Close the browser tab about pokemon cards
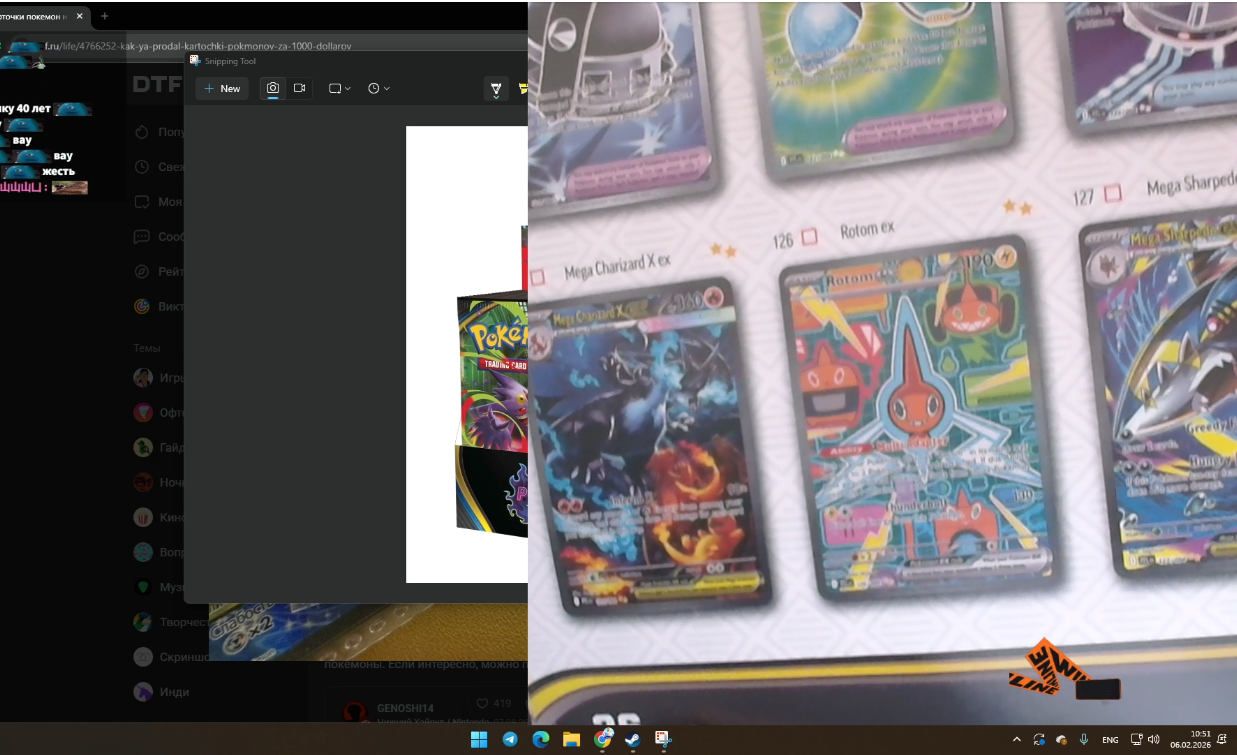This screenshot has width=1237, height=755. (80, 16)
